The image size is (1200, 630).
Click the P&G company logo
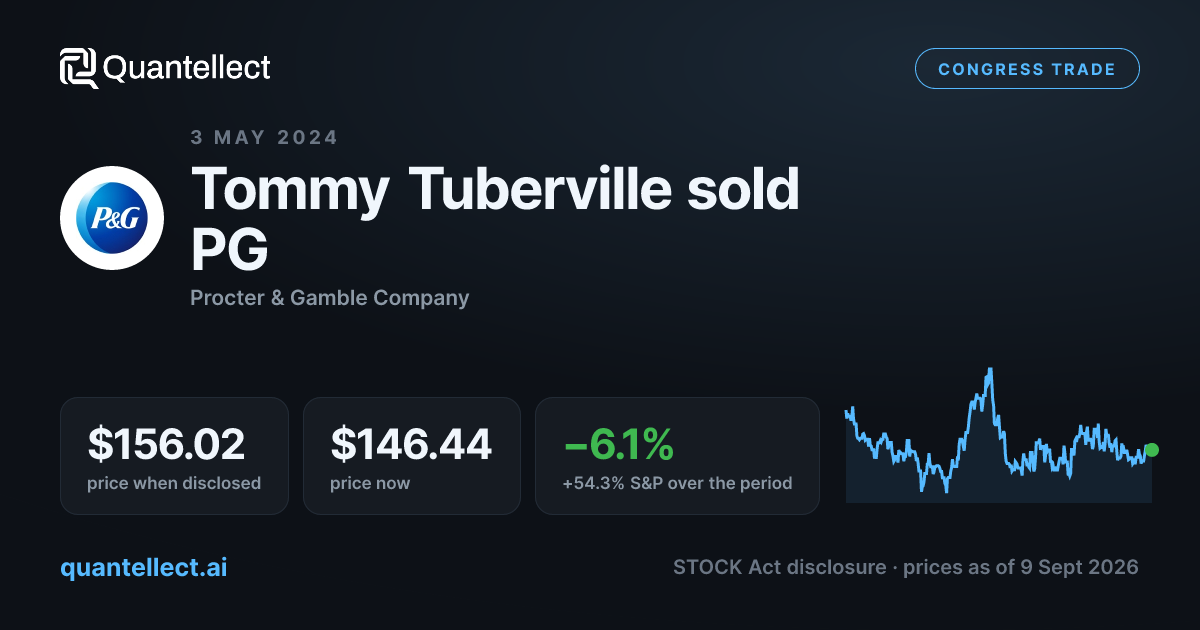click(x=112, y=218)
